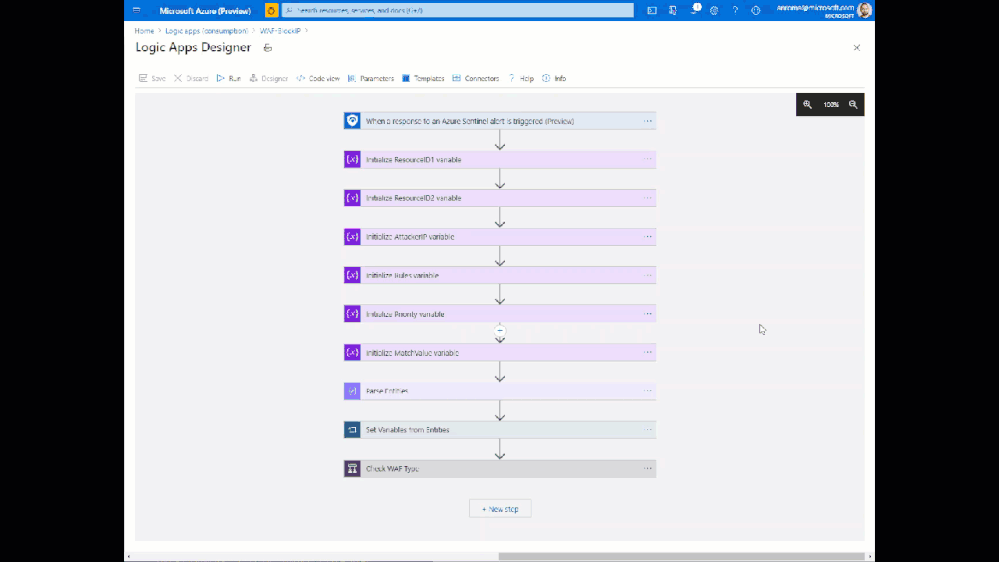This screenshot has height=562, width=999.
Task: Open Templates from toolbar
Action: pyautogui.click(x=423, y=78)
